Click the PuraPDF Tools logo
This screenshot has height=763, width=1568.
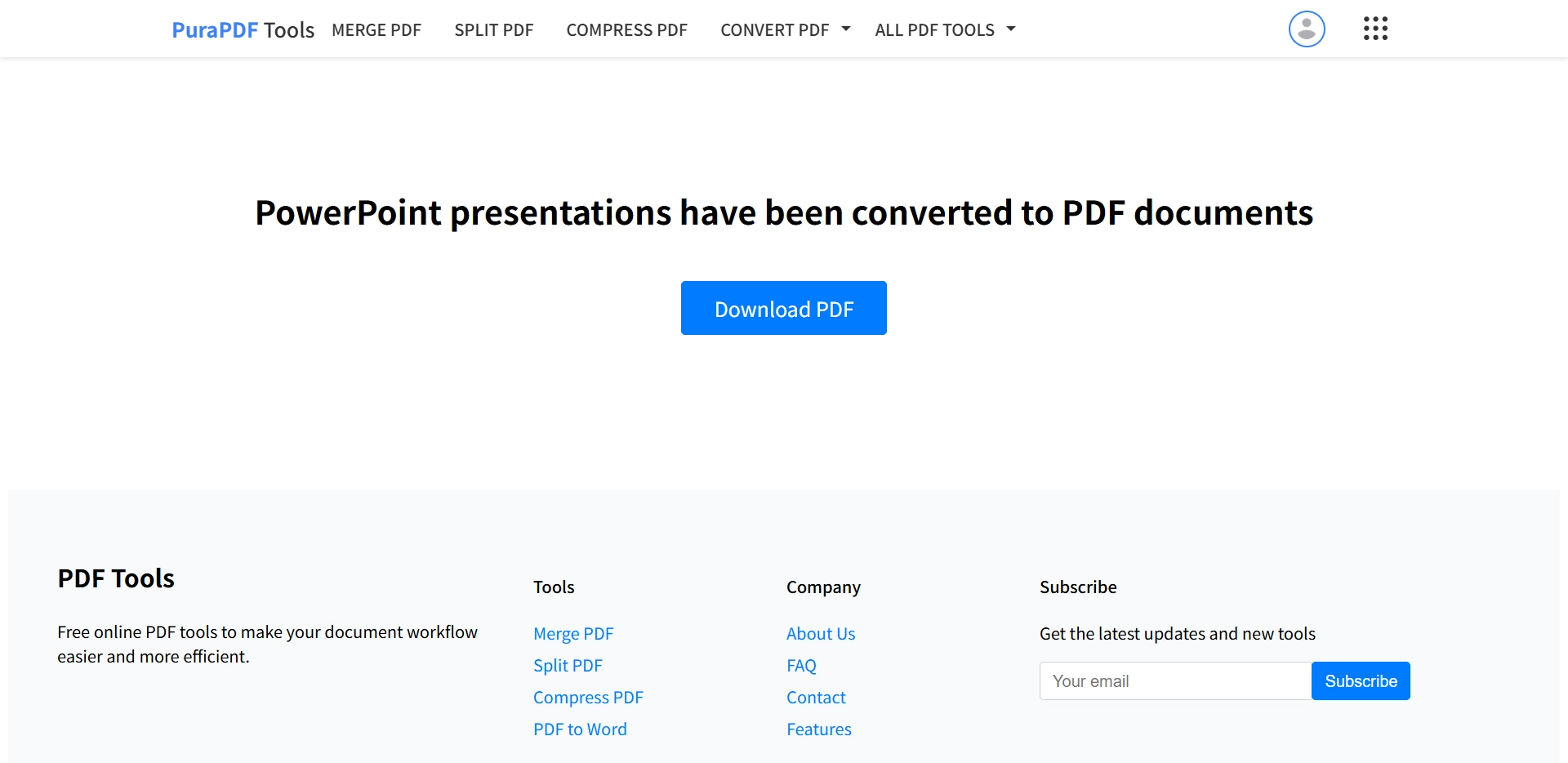pyautogui.click(x=243, y=29)
